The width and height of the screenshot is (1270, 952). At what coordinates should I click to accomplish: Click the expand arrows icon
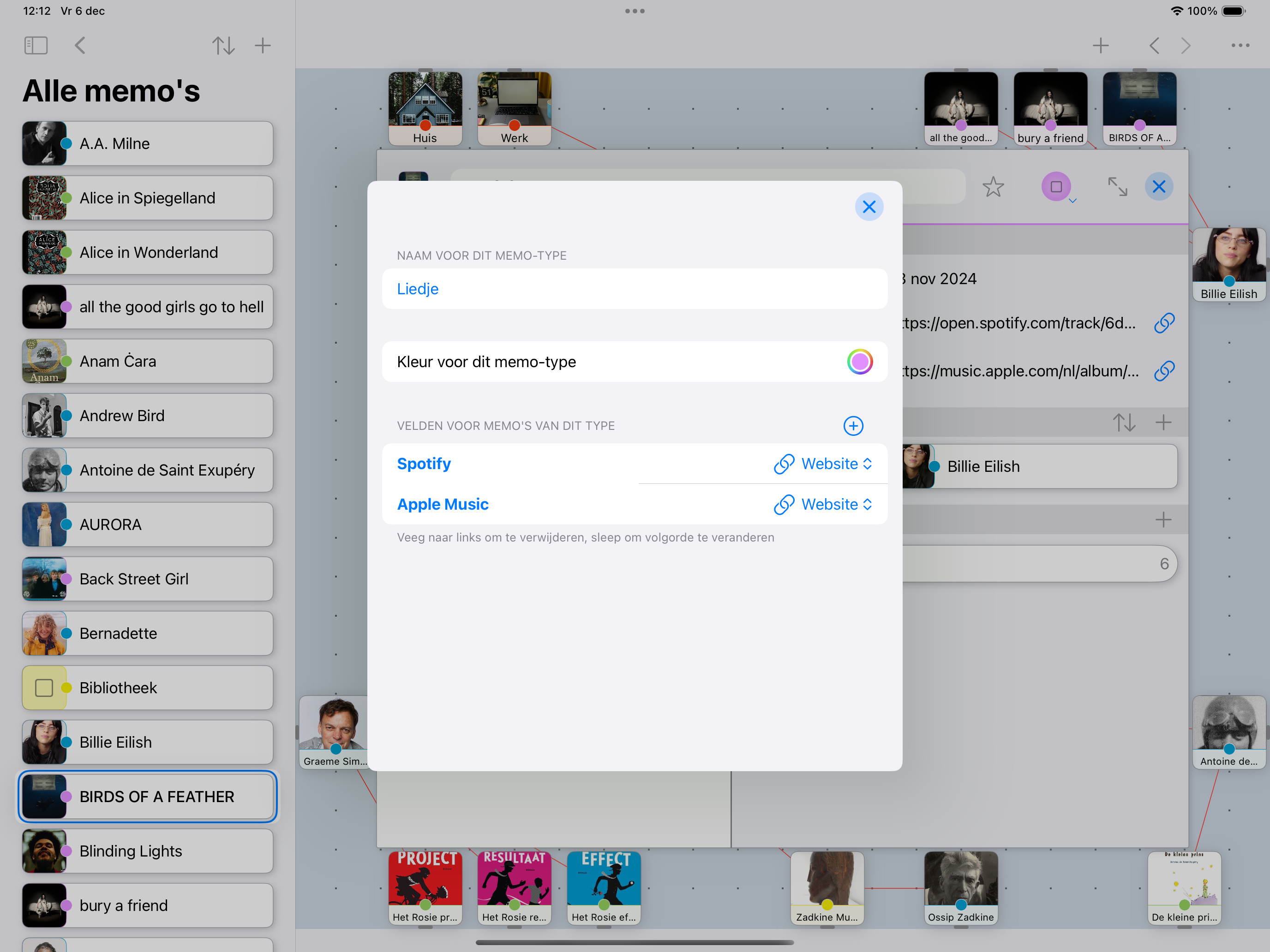[x=1117, y=186]
